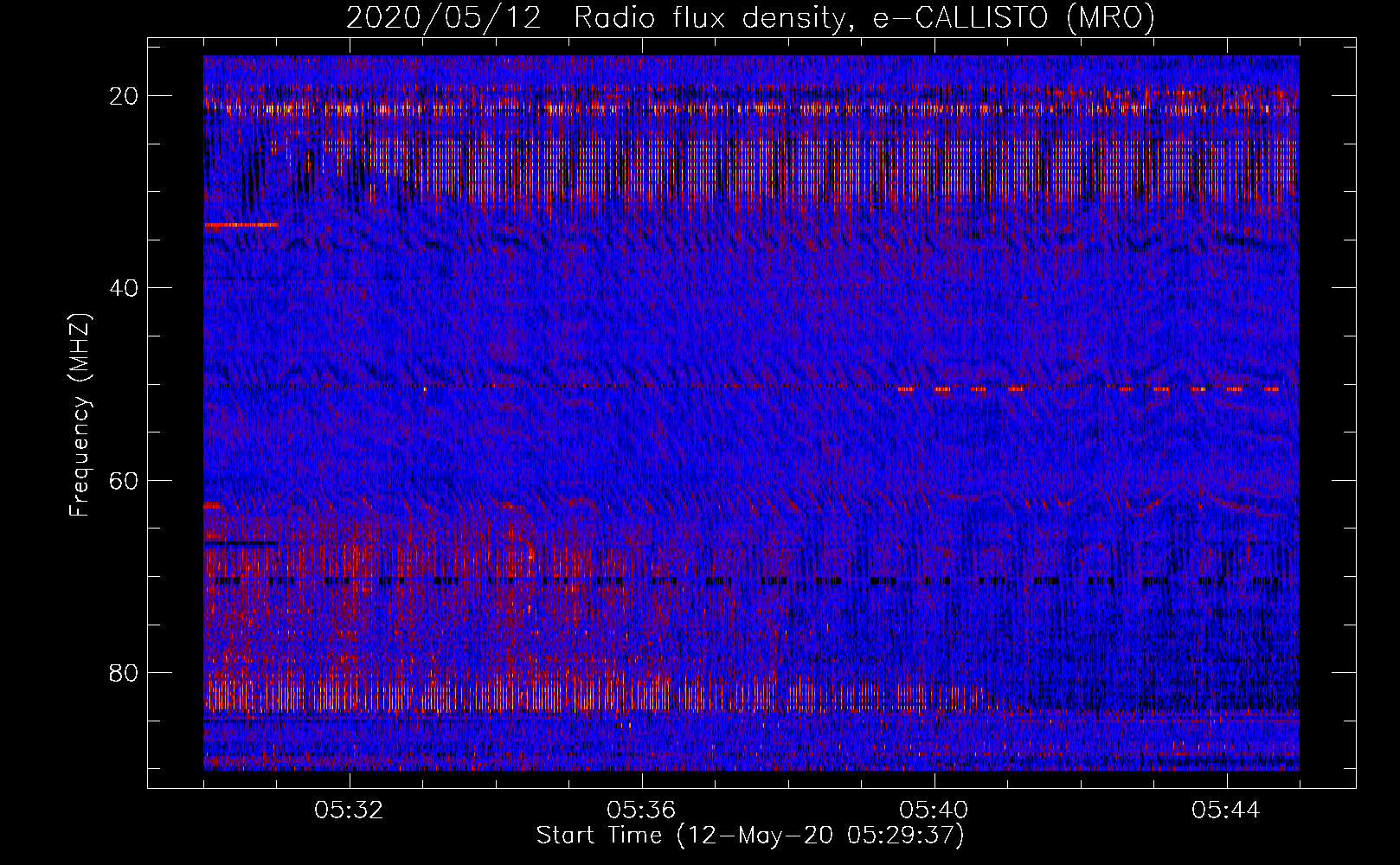Click the frequency label 80

(125, 673)
